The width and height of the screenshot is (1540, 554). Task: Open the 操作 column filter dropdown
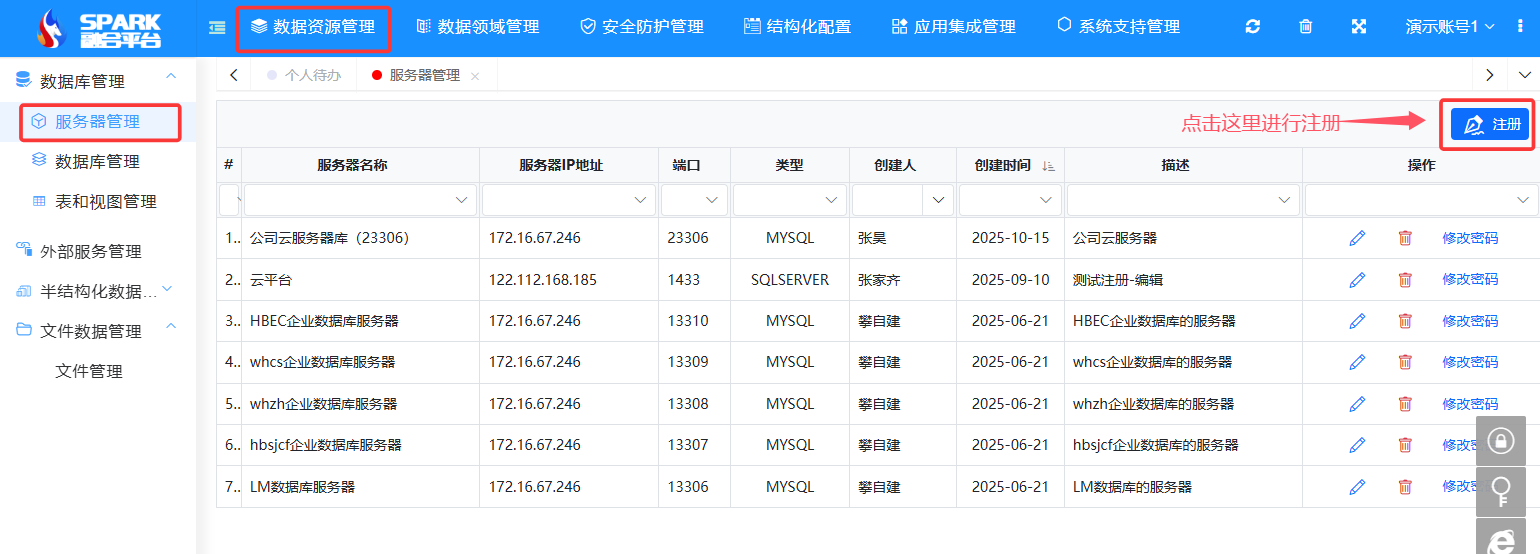(1523, 200)
